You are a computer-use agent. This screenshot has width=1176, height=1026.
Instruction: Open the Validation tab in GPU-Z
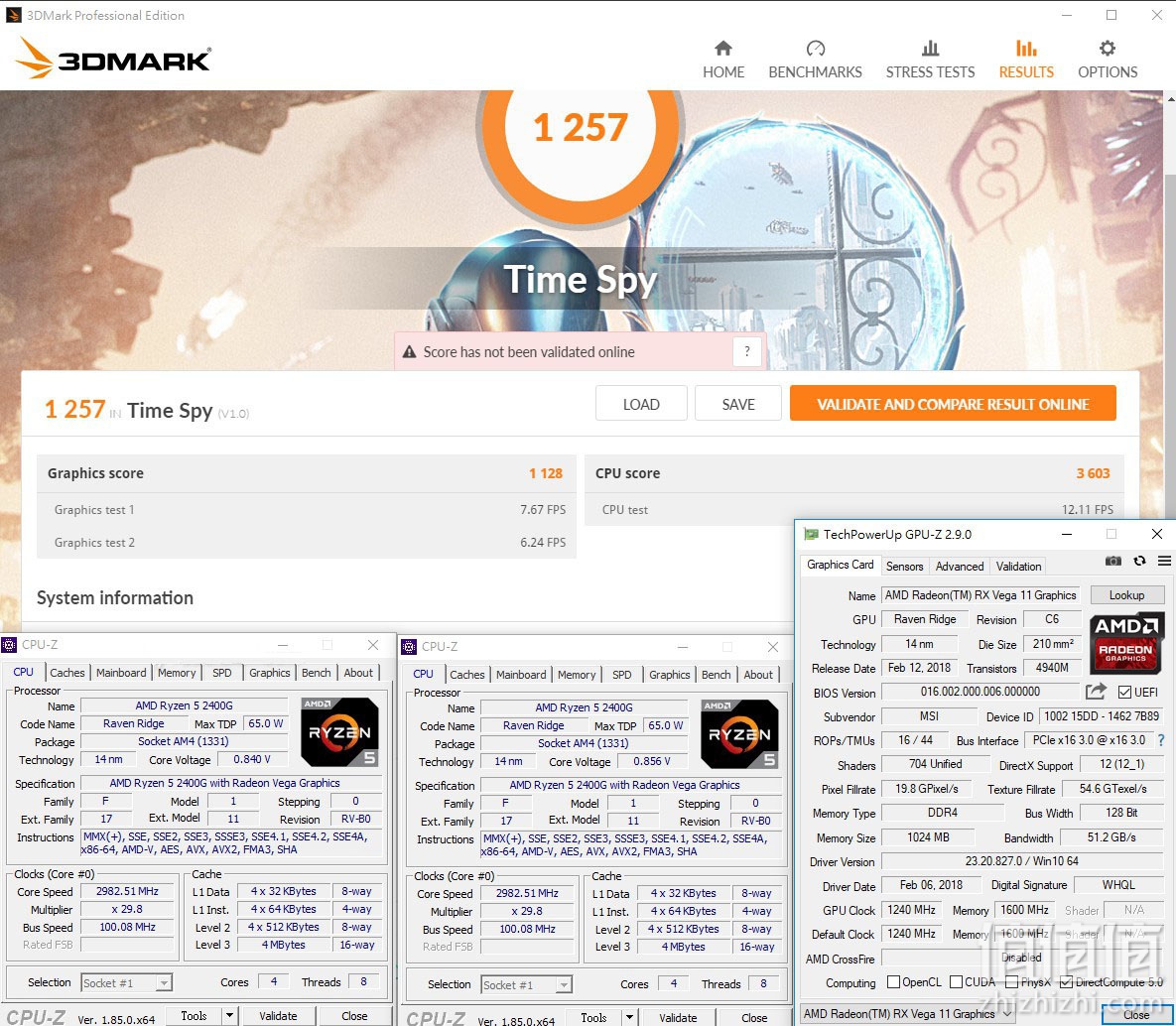tap(1018, 567)
